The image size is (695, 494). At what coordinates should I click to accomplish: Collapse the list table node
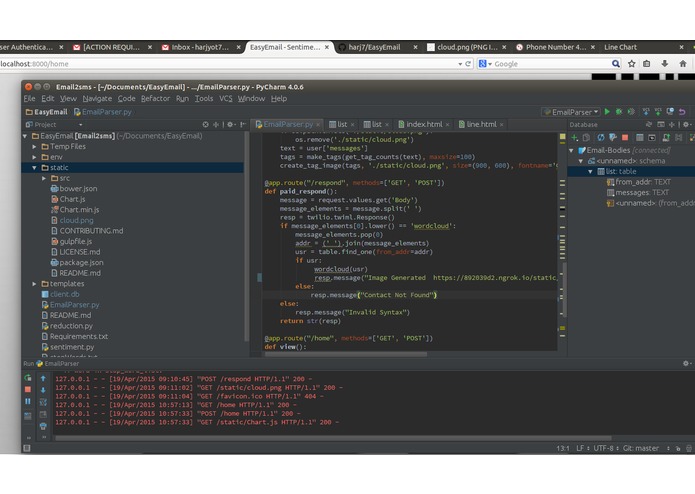point(590,171)
